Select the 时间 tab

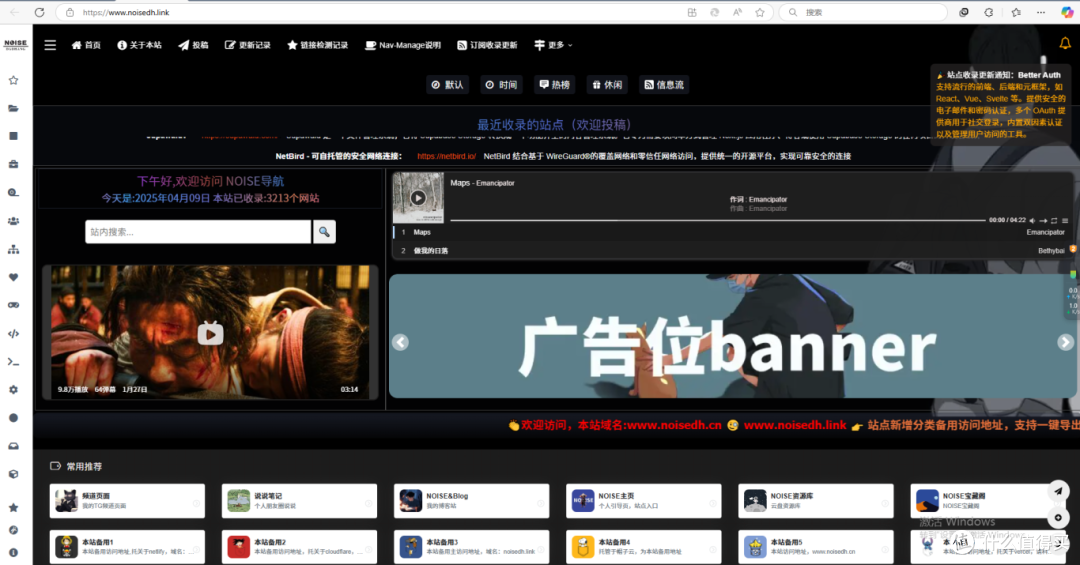point(501,85)
